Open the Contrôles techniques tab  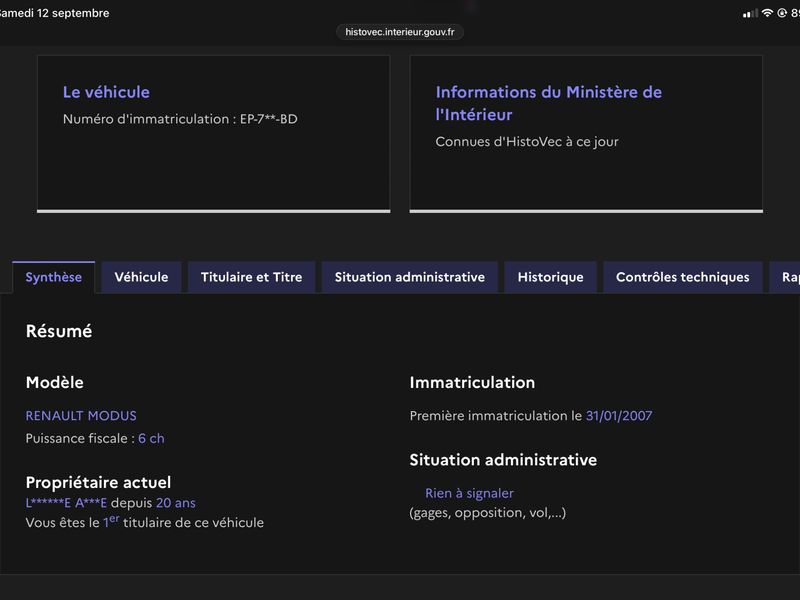(683, 277)
